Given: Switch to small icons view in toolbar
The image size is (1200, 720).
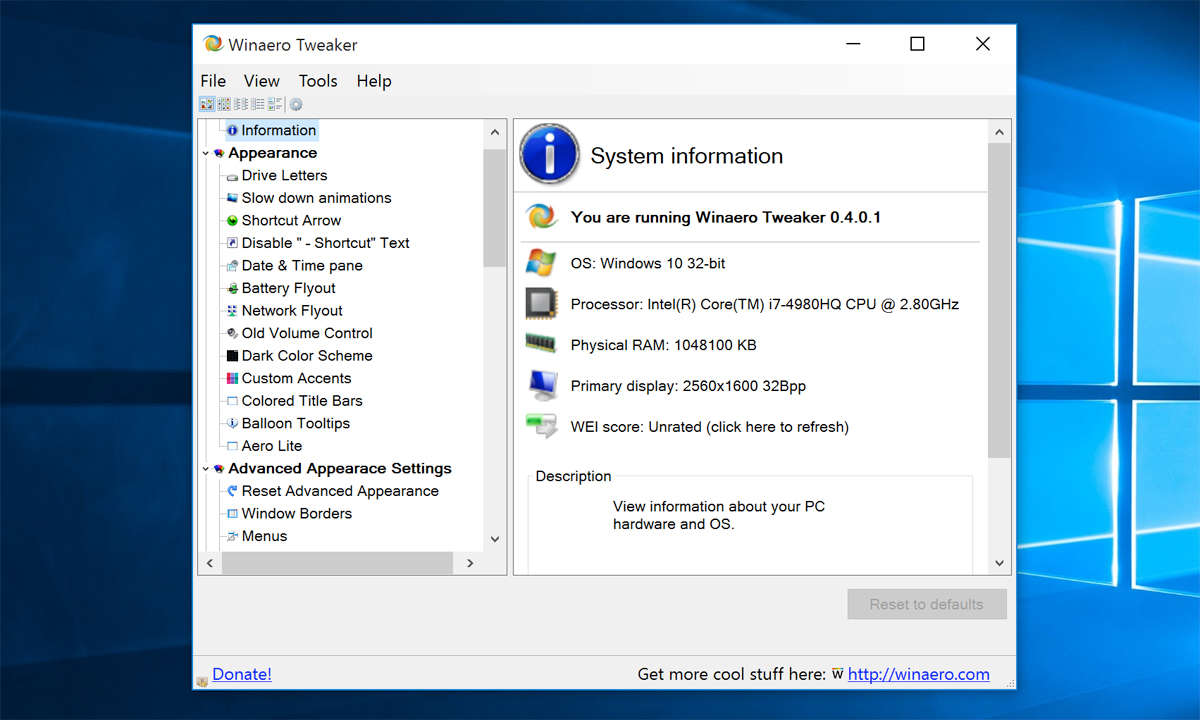Looking at the screenshot, I should (x=223, y=104).
